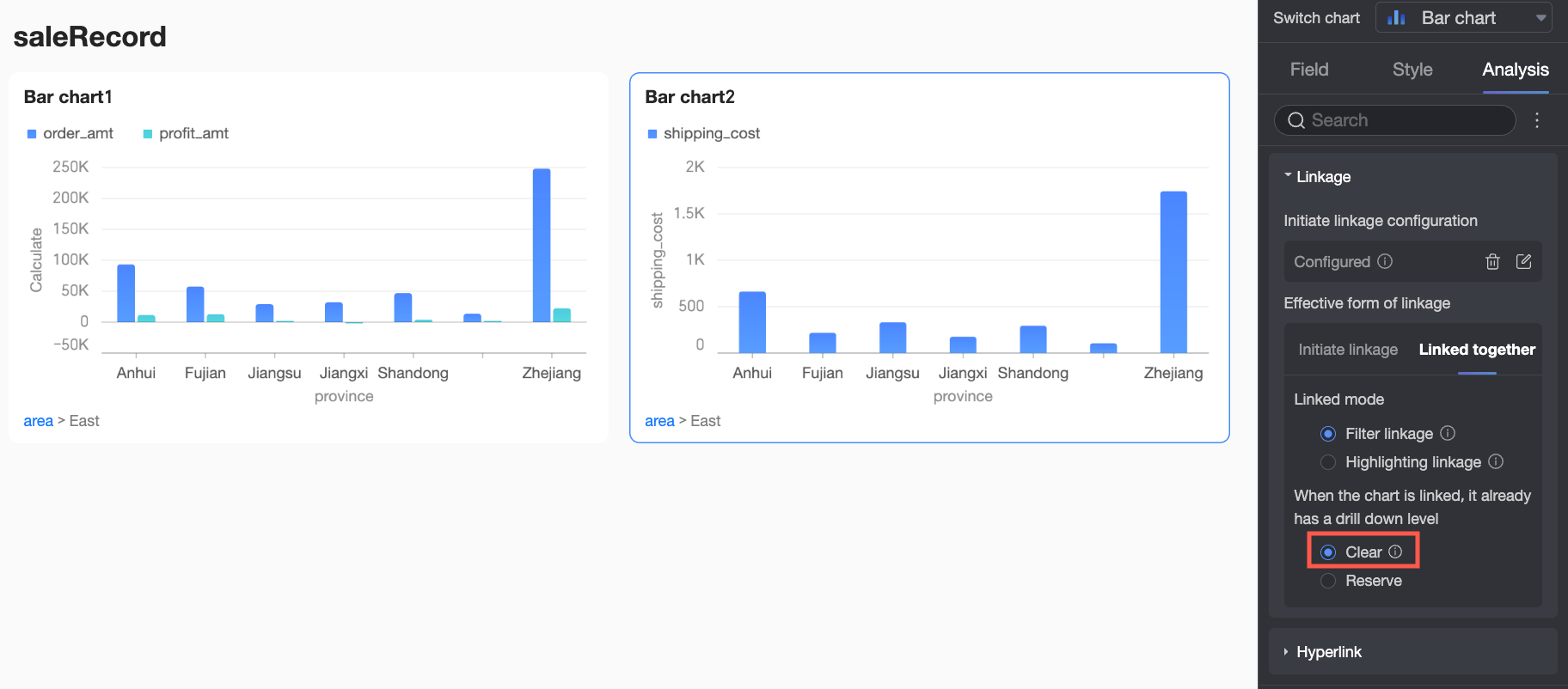Click the bar chart type icon
Viewport: 1568px width, 689px height.
[x=1396, y=18]
